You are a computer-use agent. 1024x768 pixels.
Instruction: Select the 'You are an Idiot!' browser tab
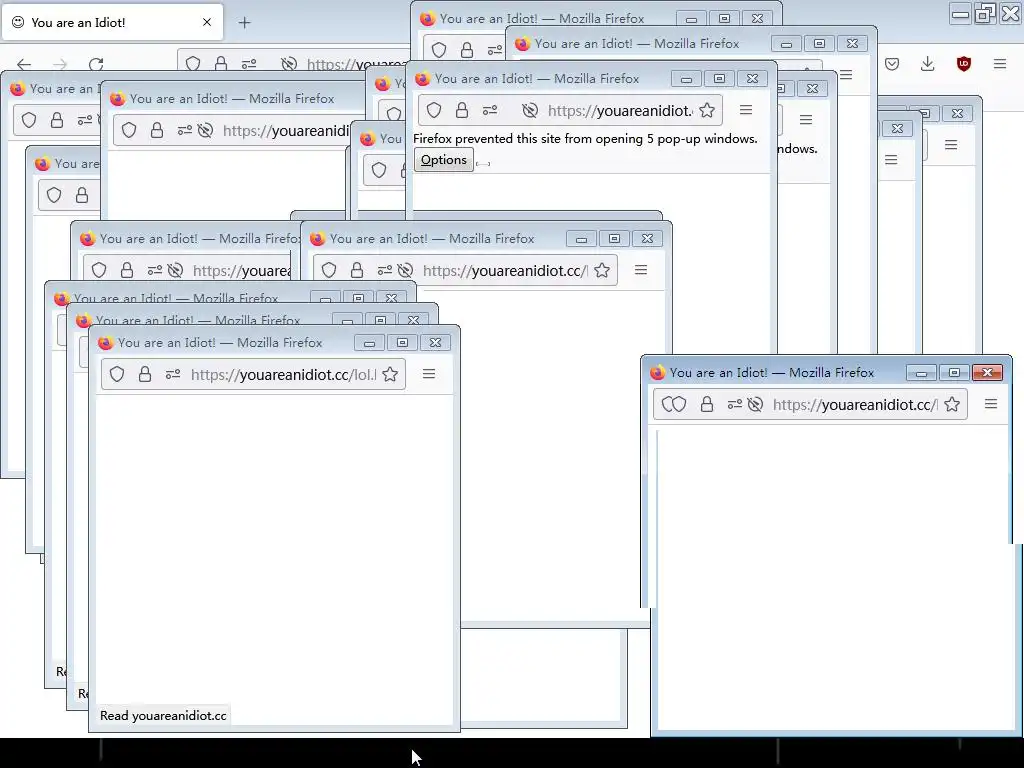click(112, 22)
